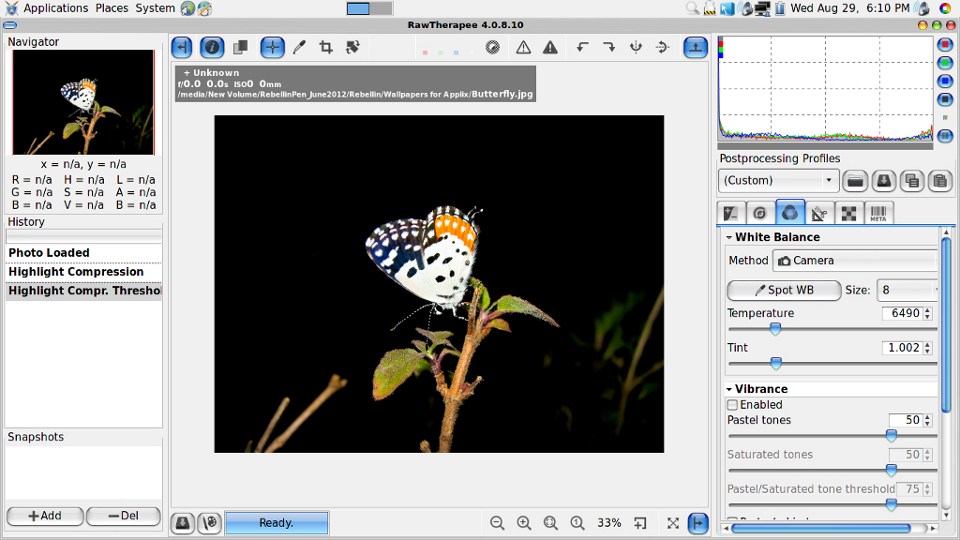Pick the white balance eyedropper tool
Viewport: 960px width, 540px height.
299,47
